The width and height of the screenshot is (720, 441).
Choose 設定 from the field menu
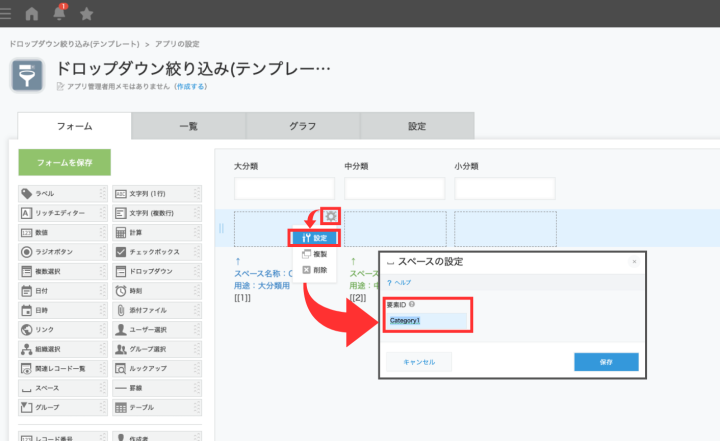click(x=314, y=238)
